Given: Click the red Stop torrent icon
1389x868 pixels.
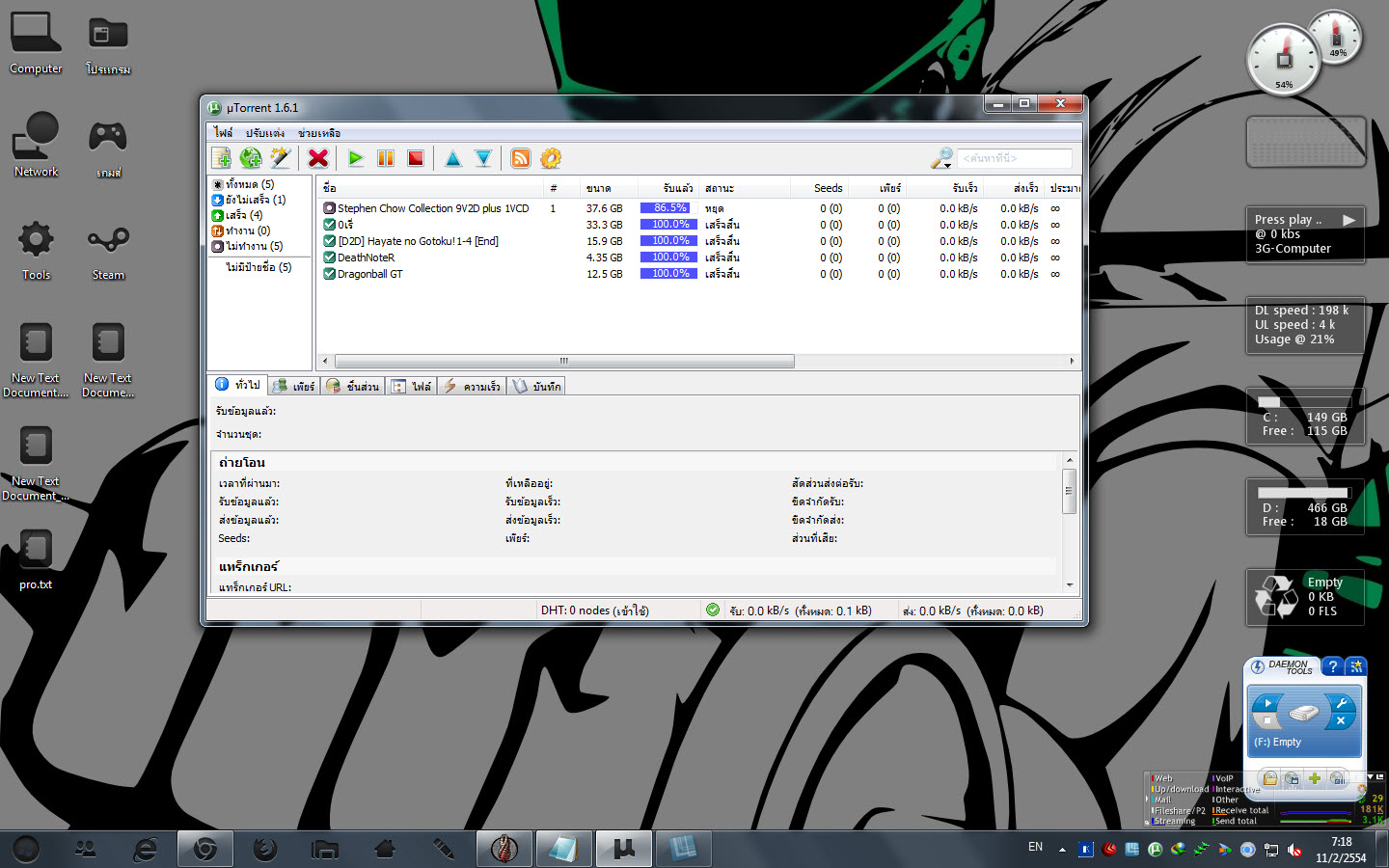Looking at the screenshot, I should (416, 158).
